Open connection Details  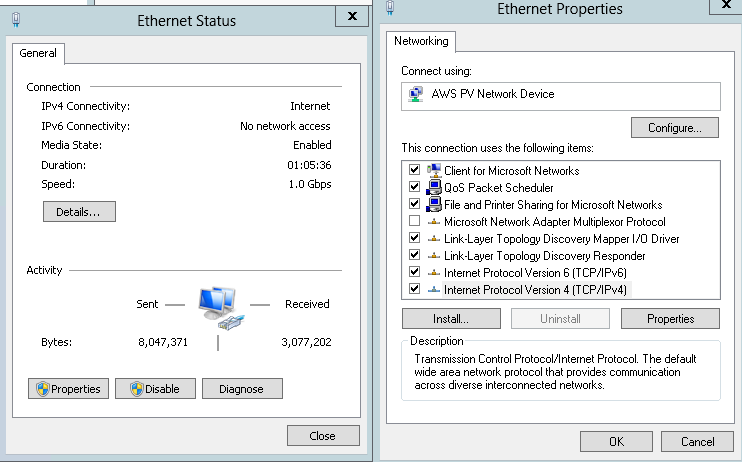point(79,212)
